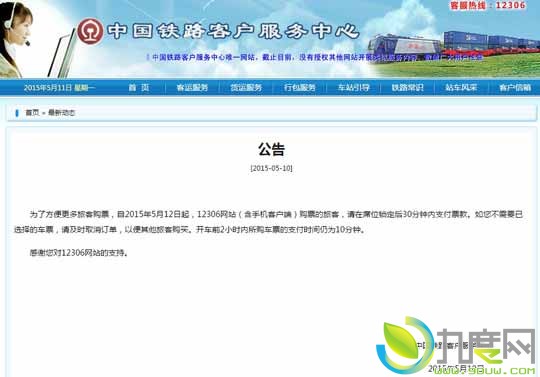Go to 行包服务 in navigation bar
The height and width of the screenshot is (377, 540).
pyautogui.click(x=300, y=87)
